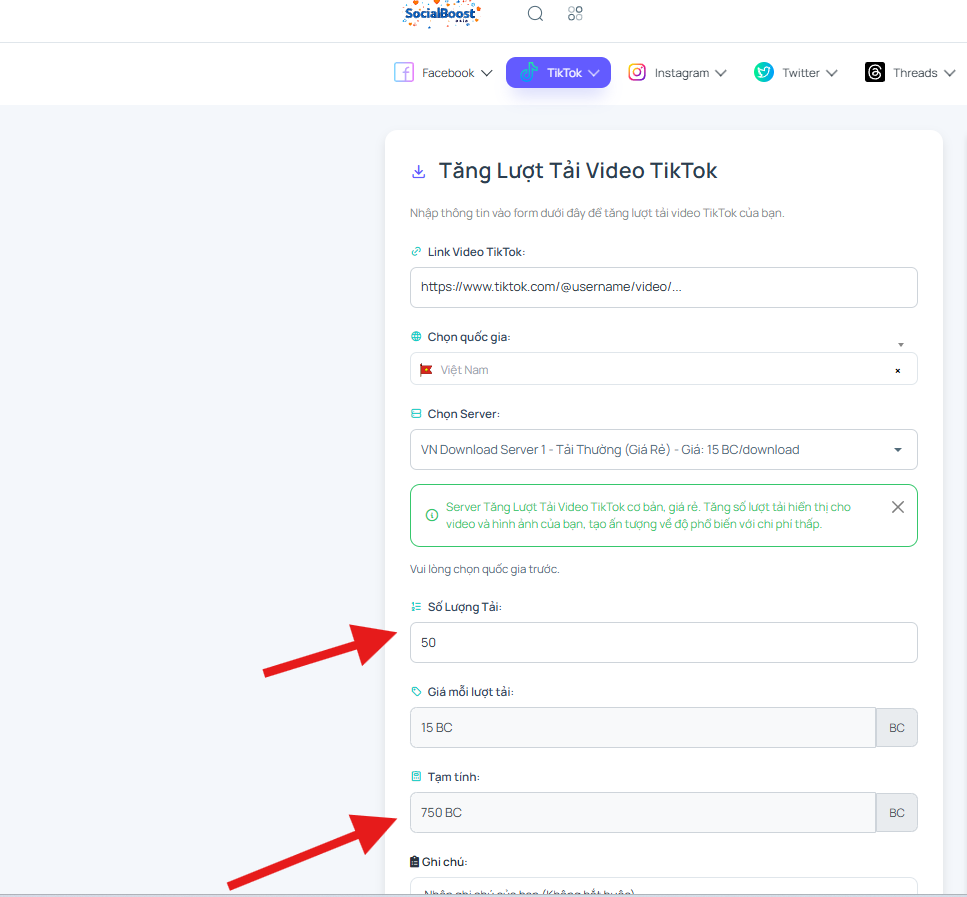Click the Instagram camera icon
The width and height of the screenshot is (967, 897).
[x=637, y=73]
